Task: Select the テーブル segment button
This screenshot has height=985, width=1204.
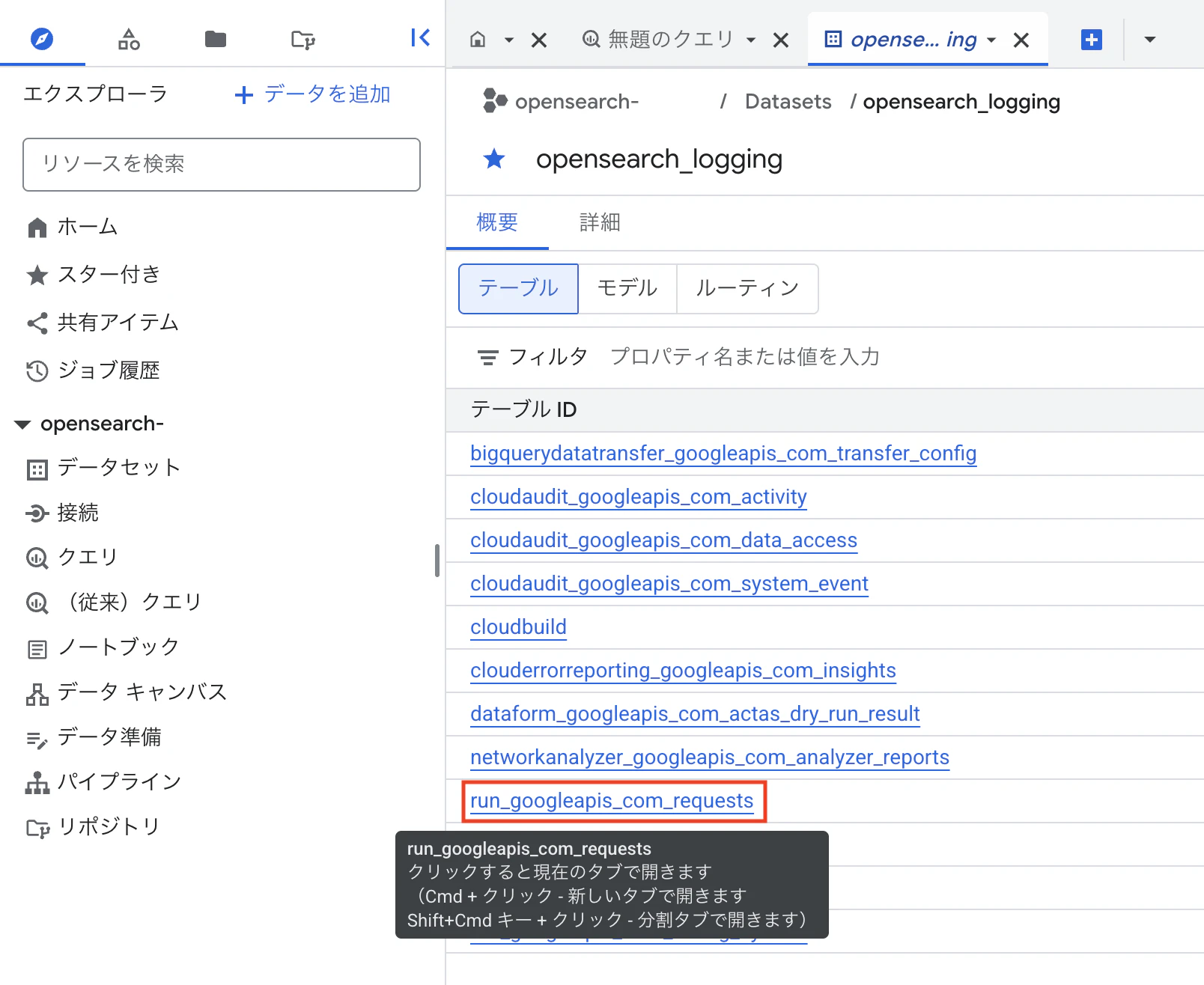Action: (x=518, y=288)
